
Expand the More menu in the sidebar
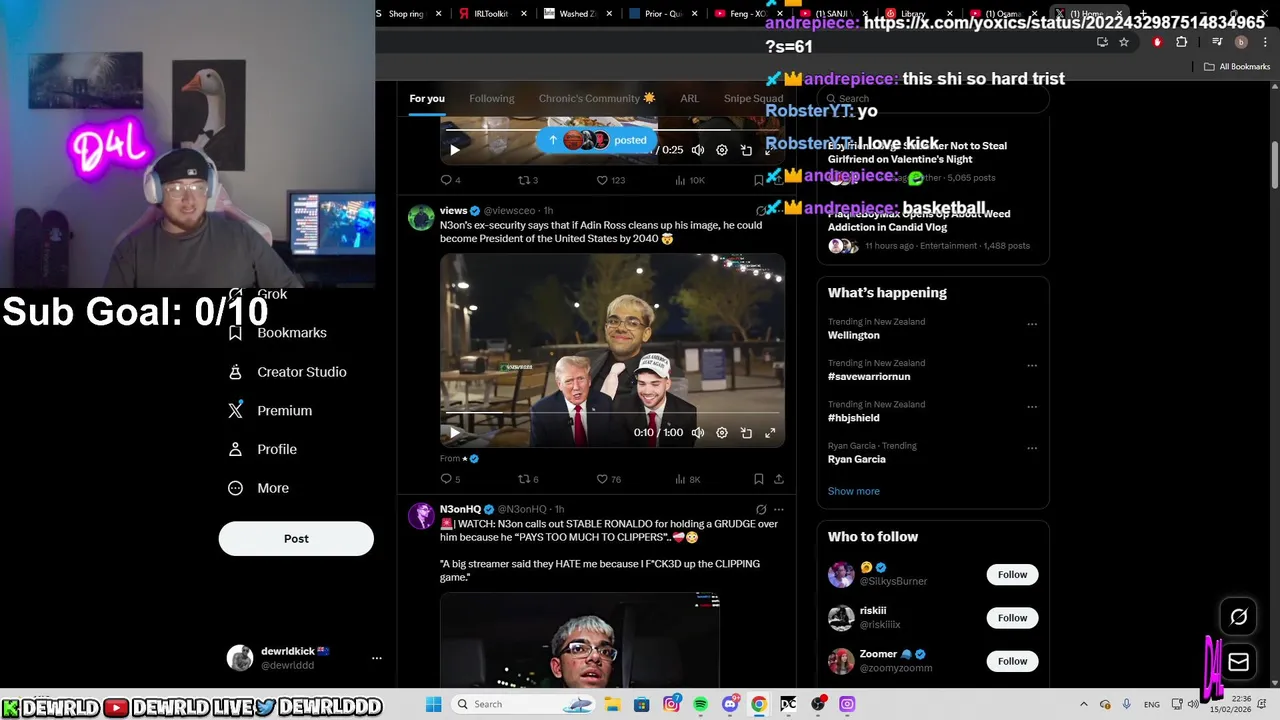(259, 488)
